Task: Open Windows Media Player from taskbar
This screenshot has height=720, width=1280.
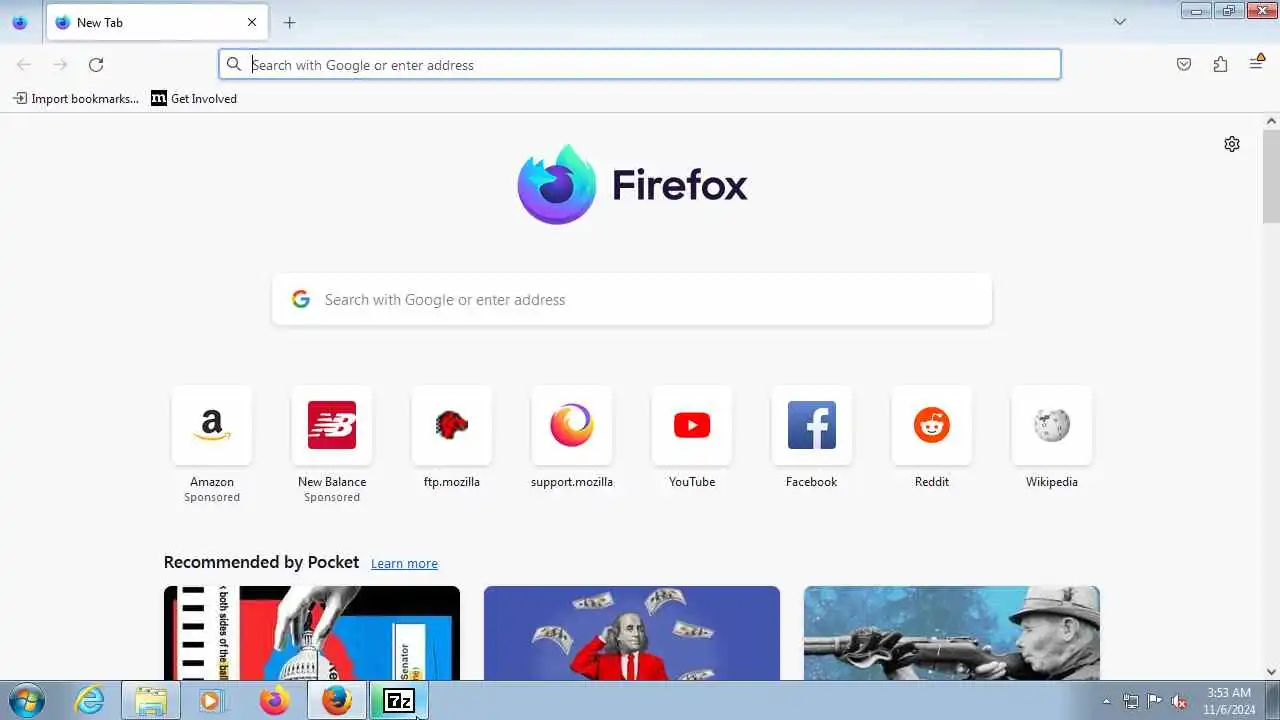Action: [x=211, y=701]
